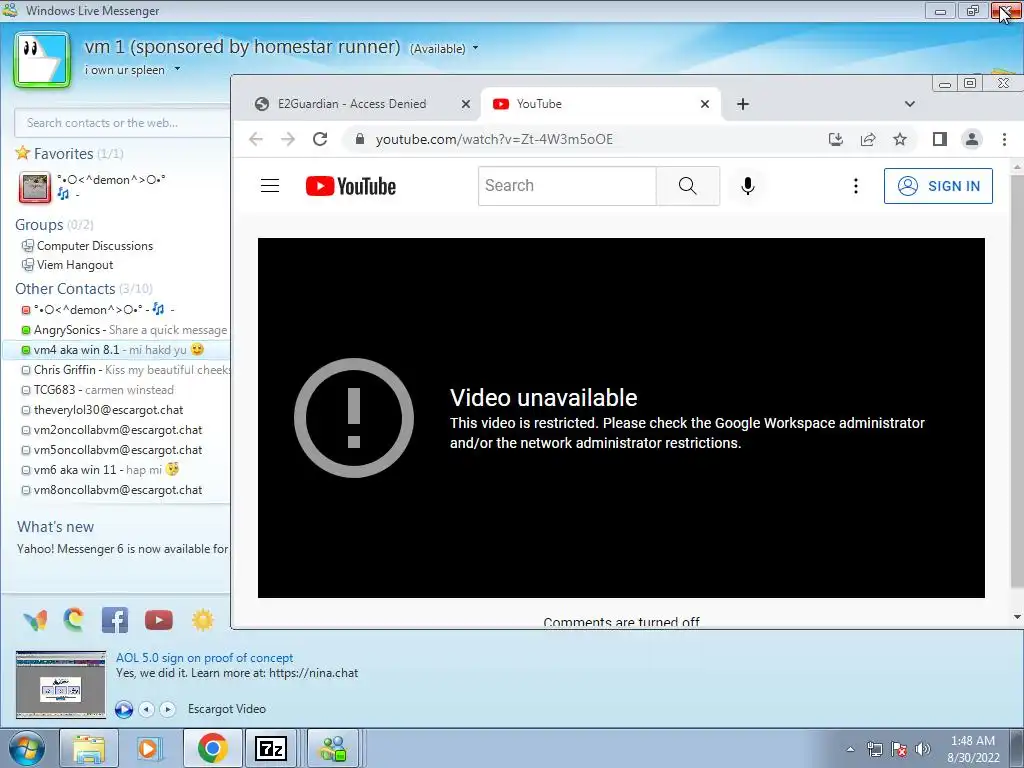1024x768 pixels.
Task: Click the Escargot Video label
Action: 227,709
